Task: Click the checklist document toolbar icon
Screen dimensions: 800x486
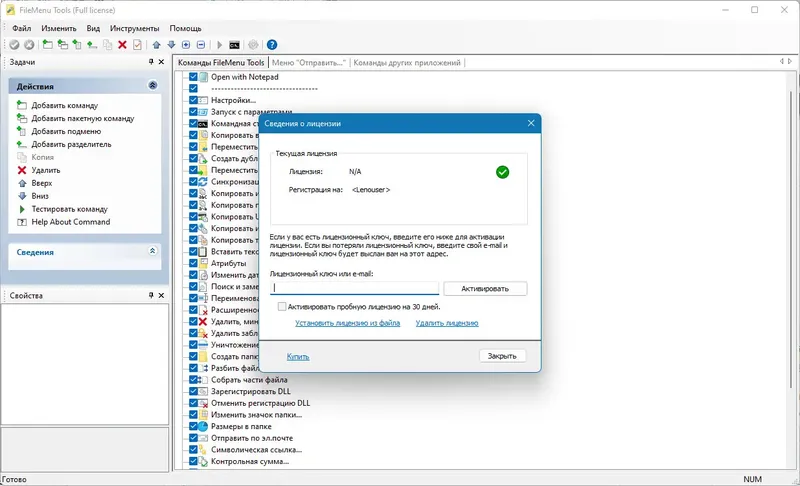Action: click(x=137, y=45)
